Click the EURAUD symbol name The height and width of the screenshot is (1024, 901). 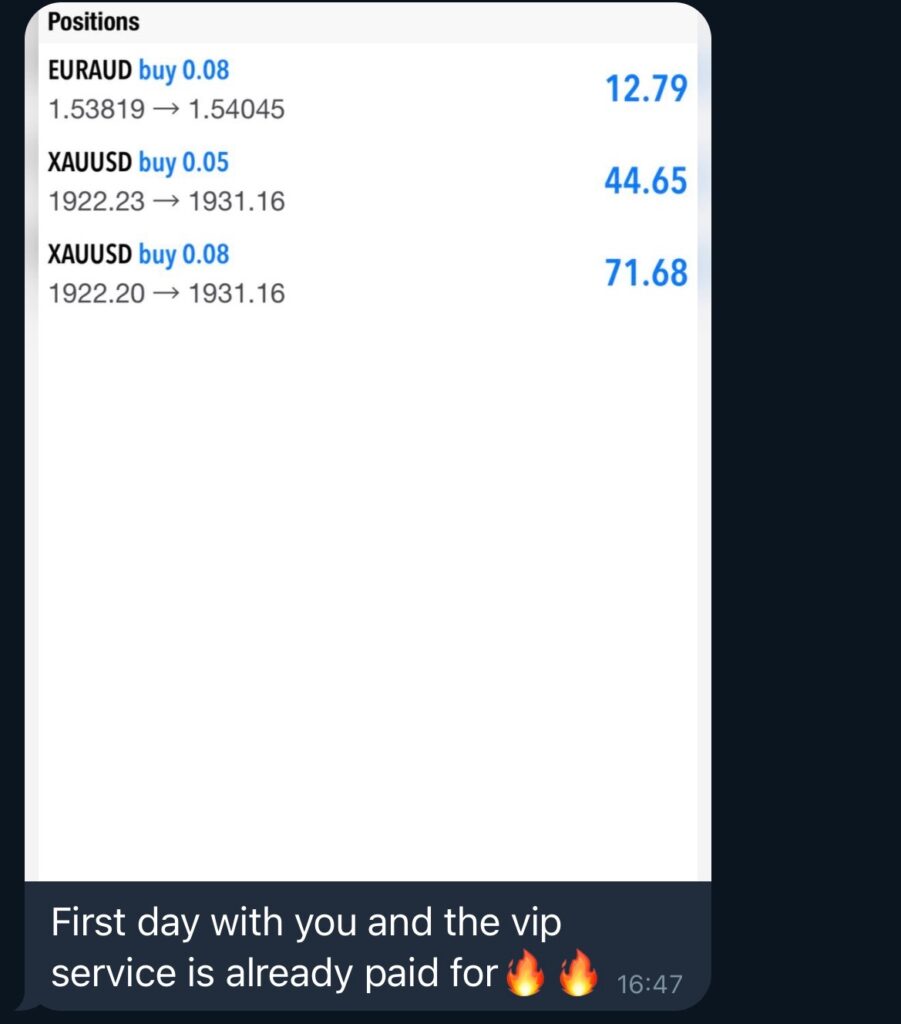click(x=90, y=70)
